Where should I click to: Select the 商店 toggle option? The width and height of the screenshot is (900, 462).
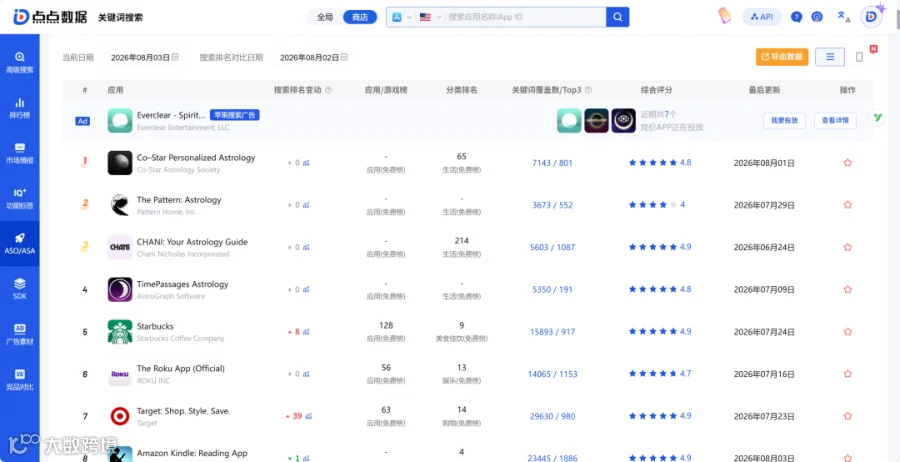coord(360,17)
